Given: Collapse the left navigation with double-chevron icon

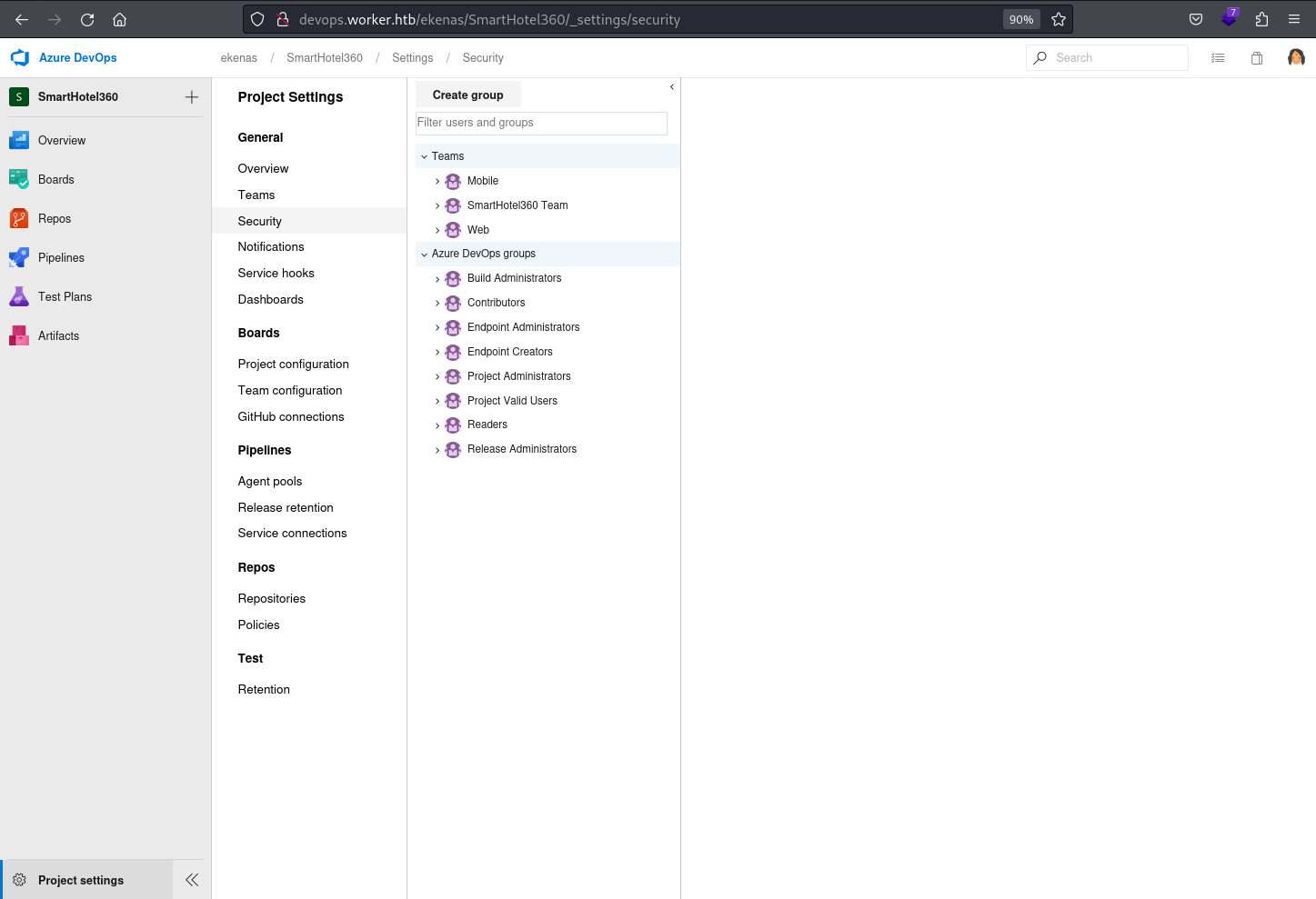Looking at the screenshot, I should tap(192, 880).
